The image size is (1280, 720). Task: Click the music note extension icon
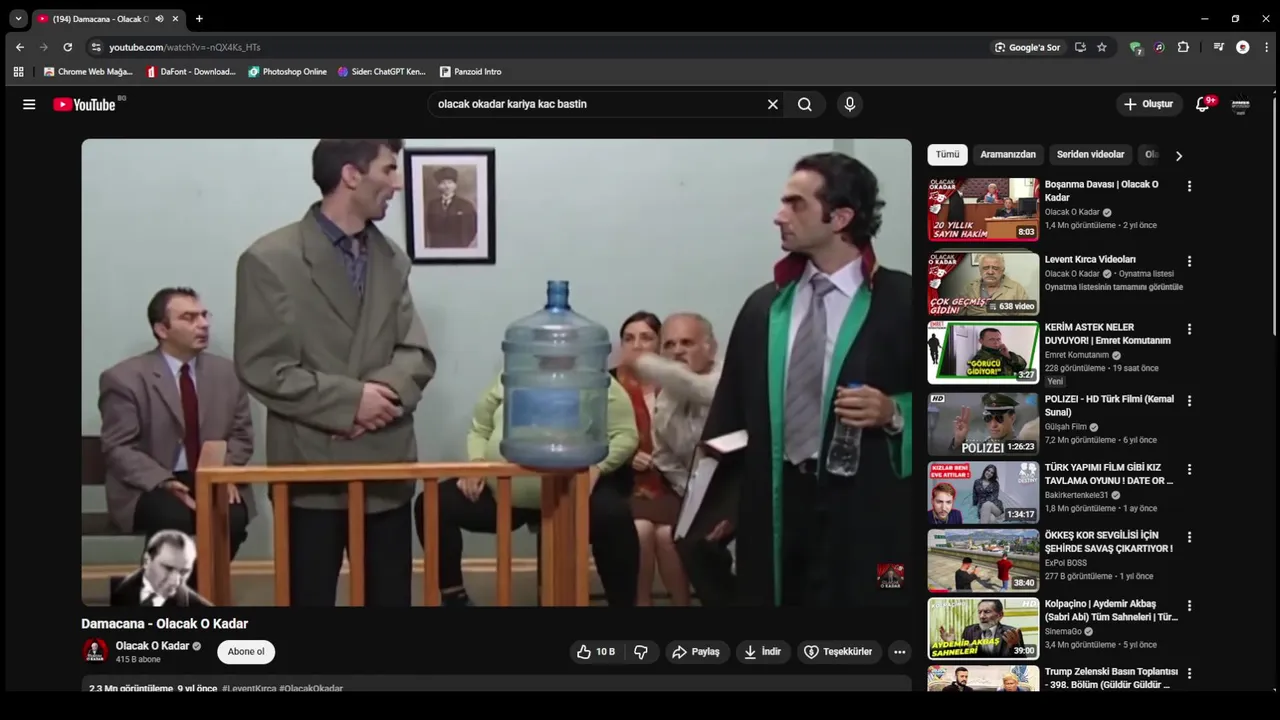click(x=1159, y=47)
